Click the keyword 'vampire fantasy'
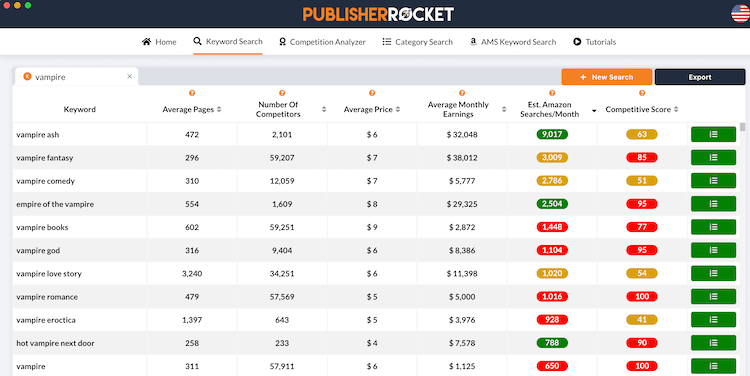This screenshot has width=750, height=376. click(x=44, y=157)
